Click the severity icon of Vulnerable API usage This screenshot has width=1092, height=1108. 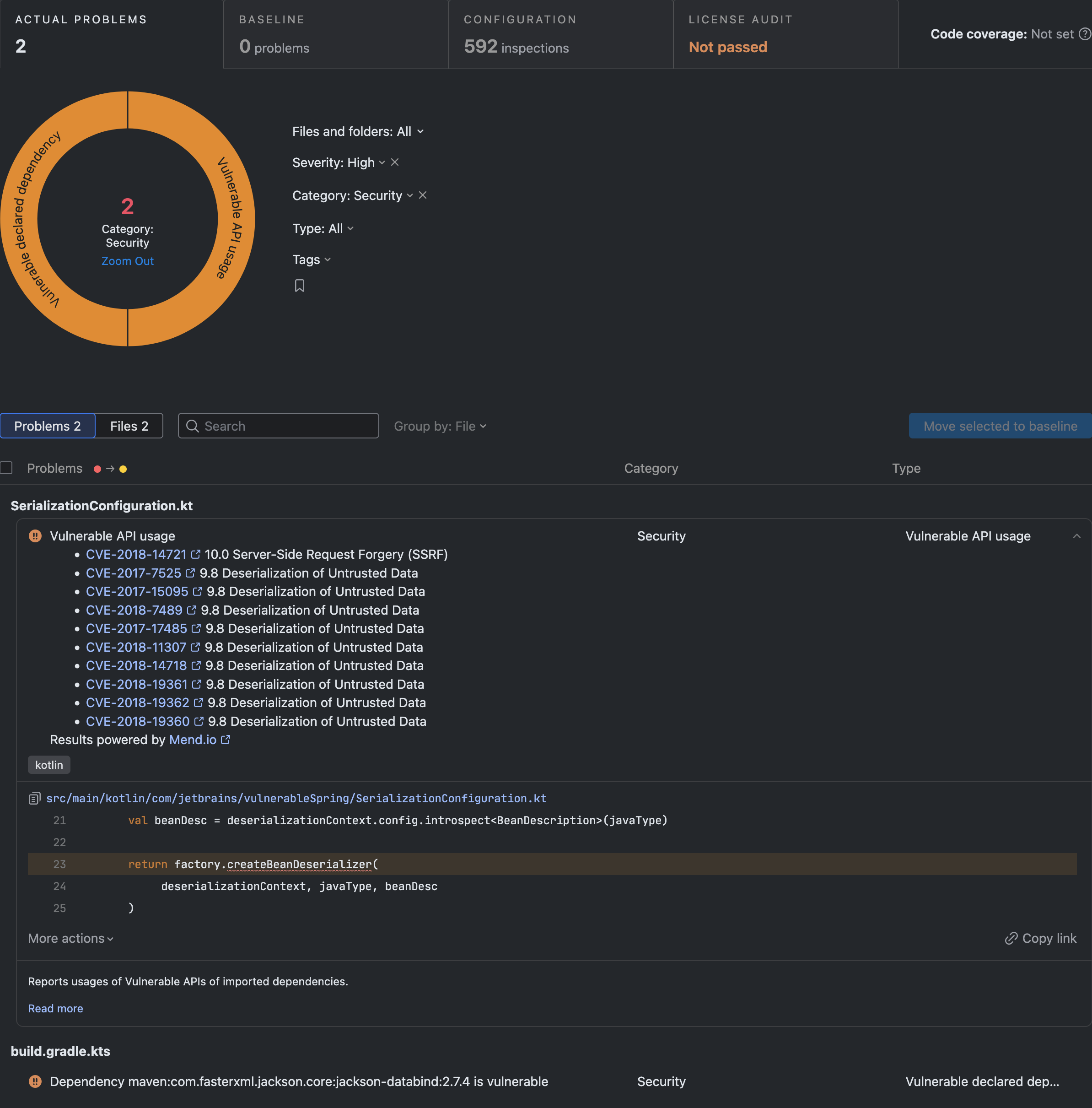(35, 535)
